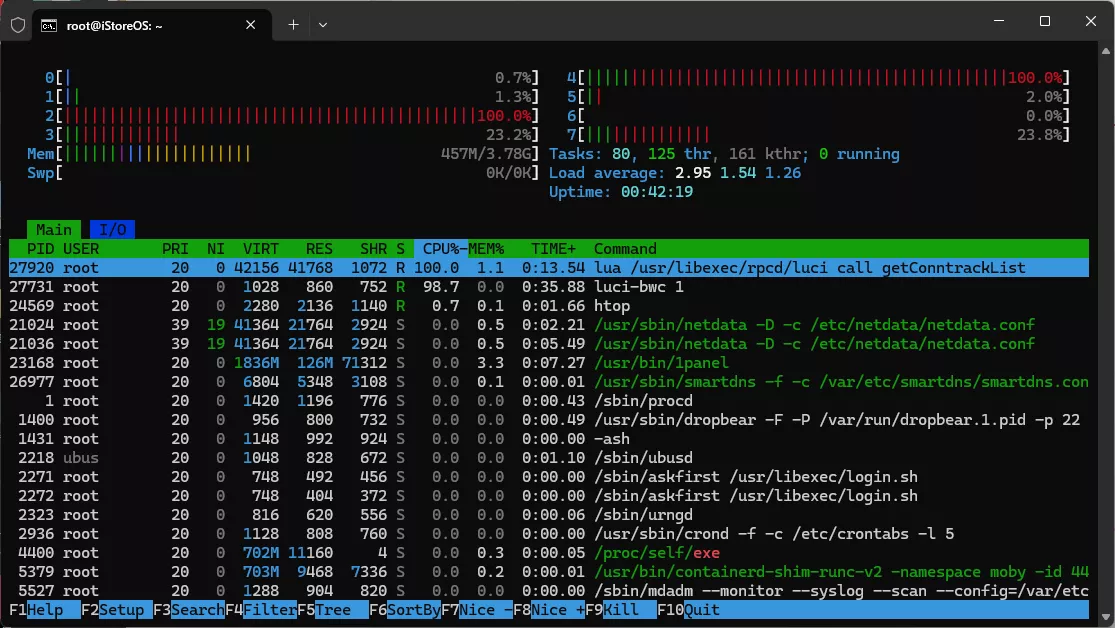Click the PID column header
Image resolution: width=1115 pixels, height=628 pixels.
(x=41, y=249)
